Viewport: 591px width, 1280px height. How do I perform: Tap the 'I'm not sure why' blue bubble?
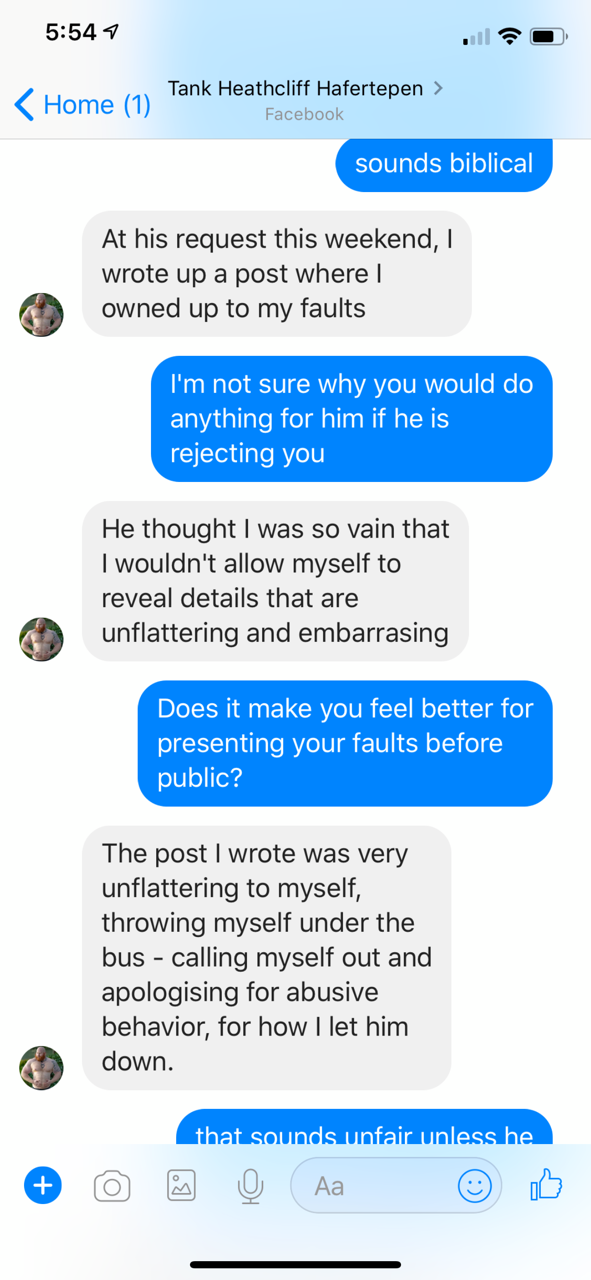click(352, 418)
